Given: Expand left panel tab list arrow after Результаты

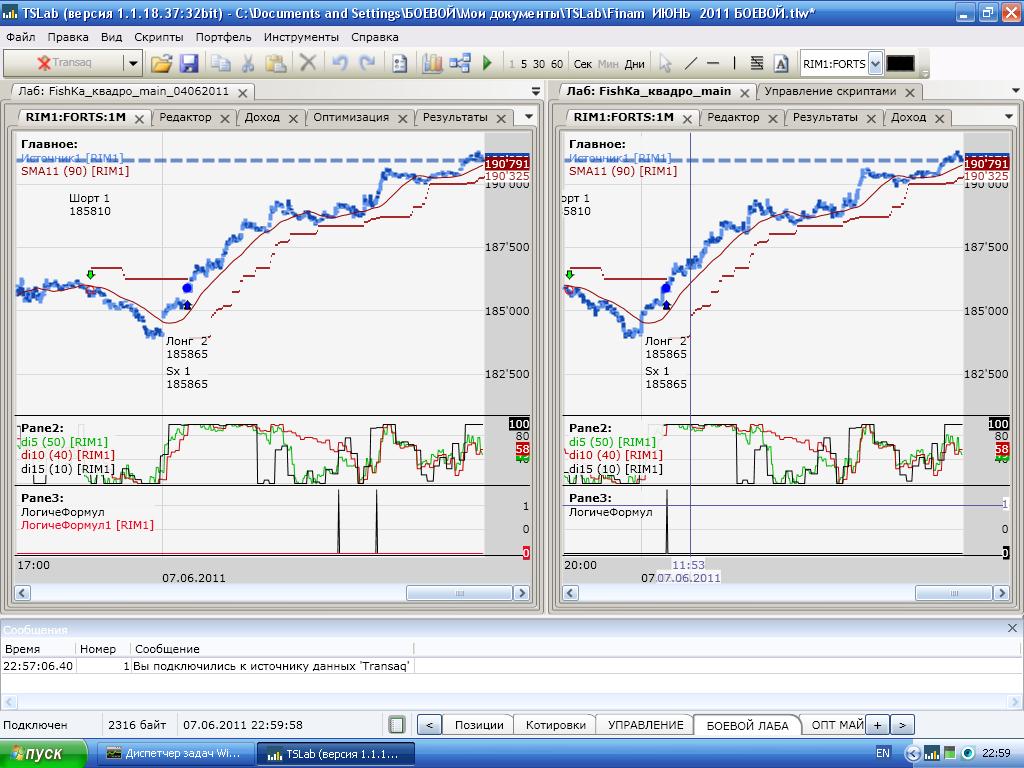Looking at the screenshot, I should point(529,117).
